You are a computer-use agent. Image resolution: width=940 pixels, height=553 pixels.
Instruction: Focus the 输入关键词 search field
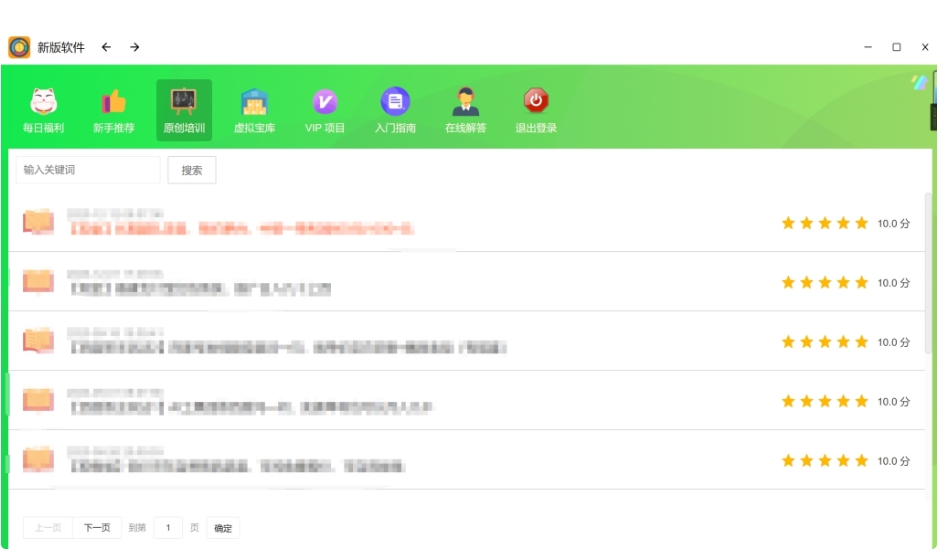pos(88,170)
